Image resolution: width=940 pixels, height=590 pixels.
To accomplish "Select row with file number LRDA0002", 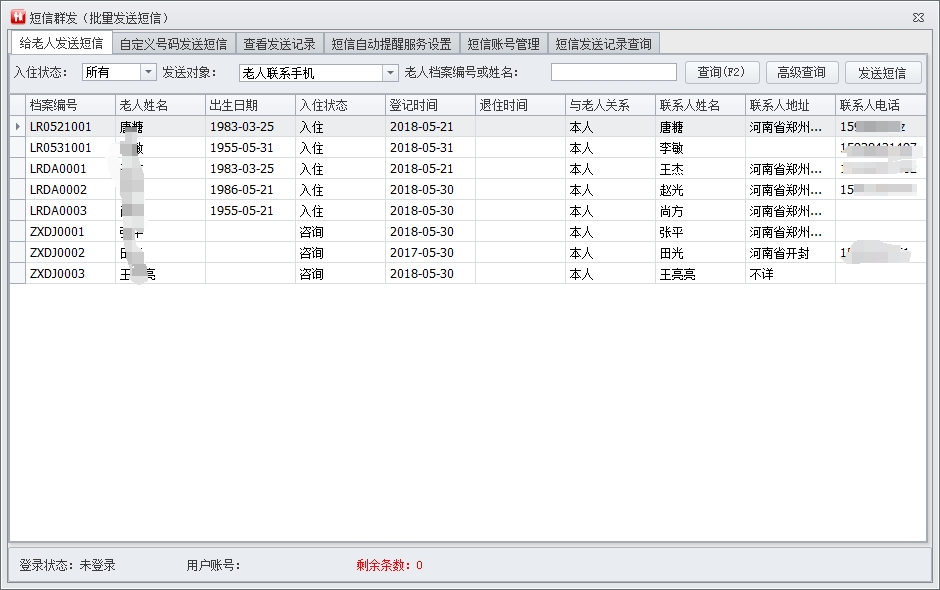I will (58, 190).
